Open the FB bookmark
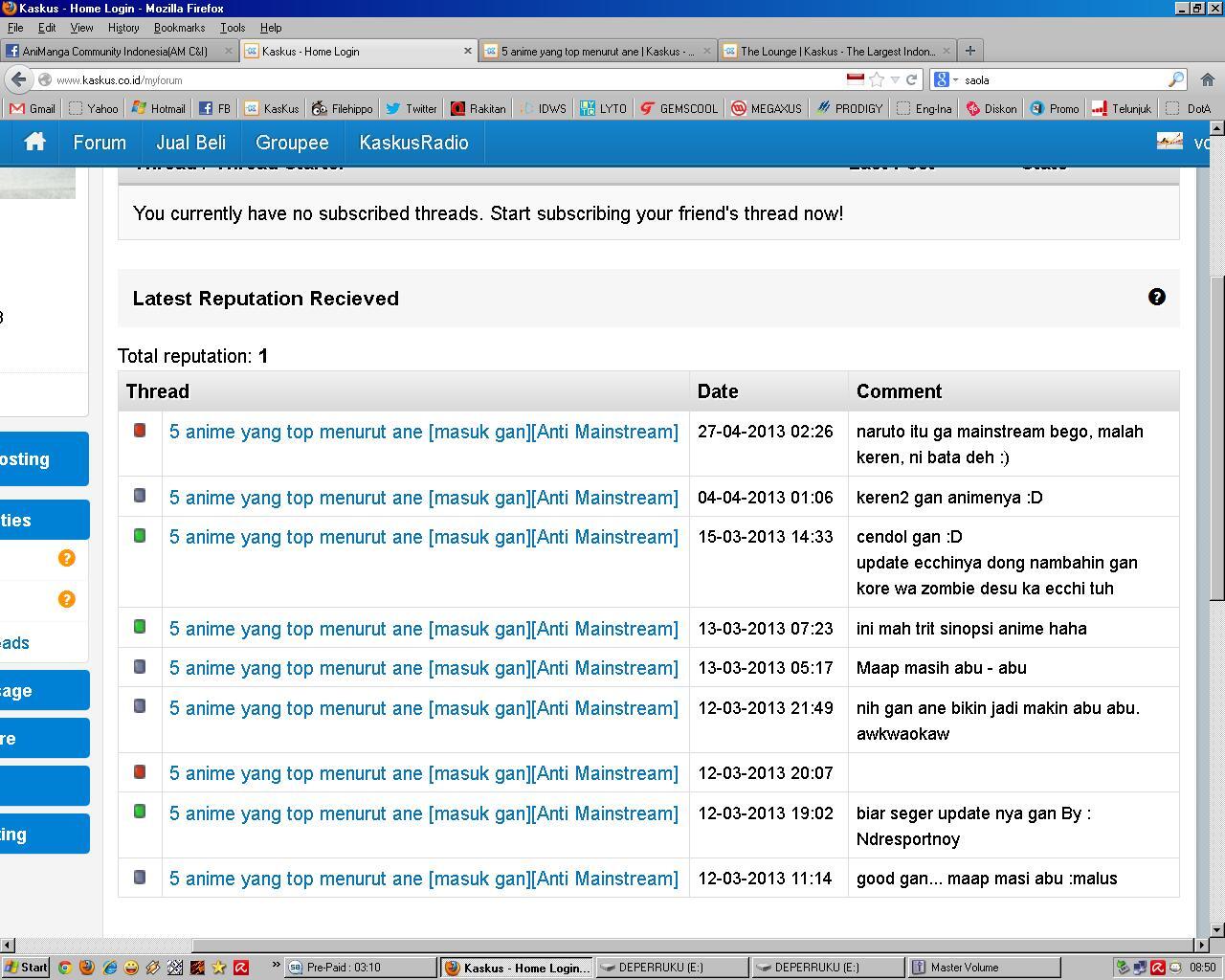1225x980 pixels. tap(214, 108)
